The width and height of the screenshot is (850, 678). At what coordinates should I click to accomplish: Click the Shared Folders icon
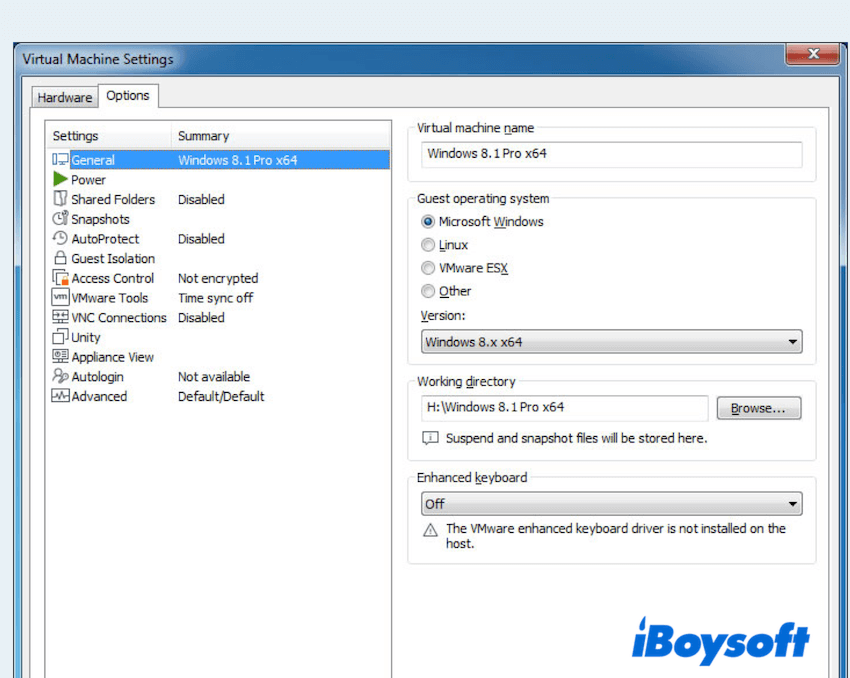point(60,198)
